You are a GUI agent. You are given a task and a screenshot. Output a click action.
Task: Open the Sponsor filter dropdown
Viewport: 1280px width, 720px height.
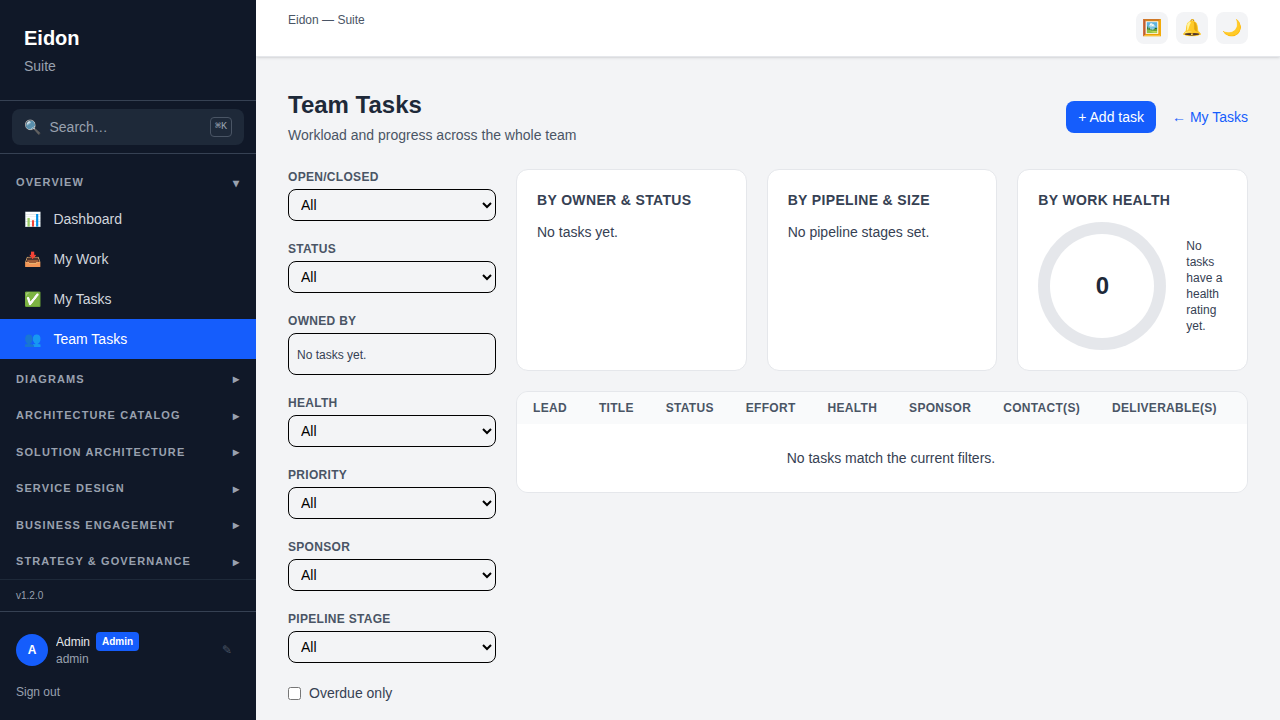pyautogui.click(x=392, y=575)
